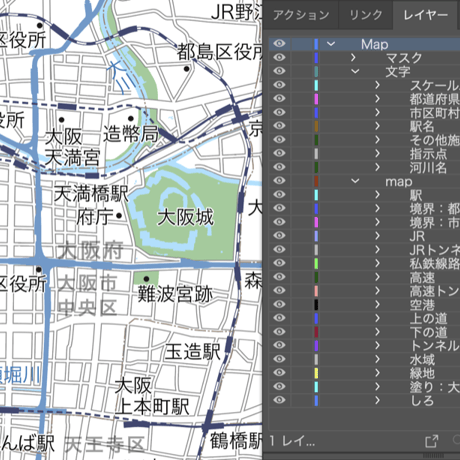Click the 空港 black color swatch
460x460 pixels.
[316, 304]
